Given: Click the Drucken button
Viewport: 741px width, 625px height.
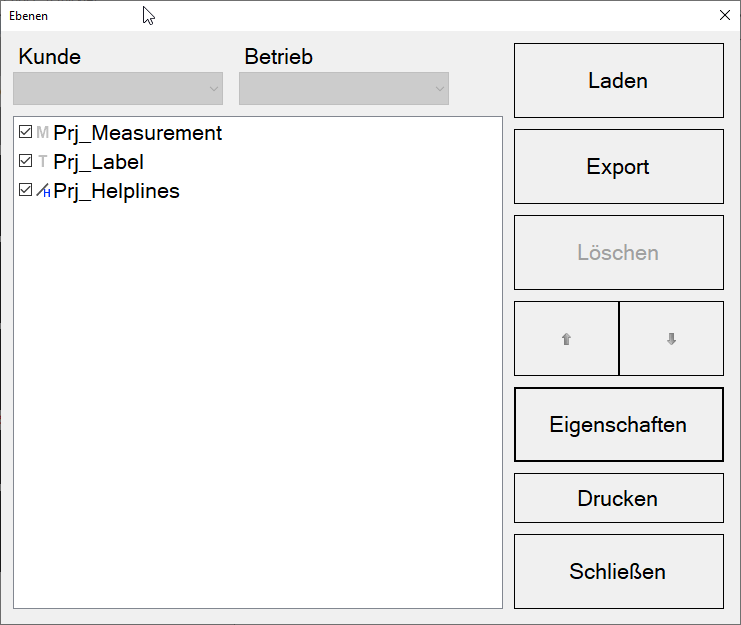Looking at the screenshot, I should pos(618,498).
